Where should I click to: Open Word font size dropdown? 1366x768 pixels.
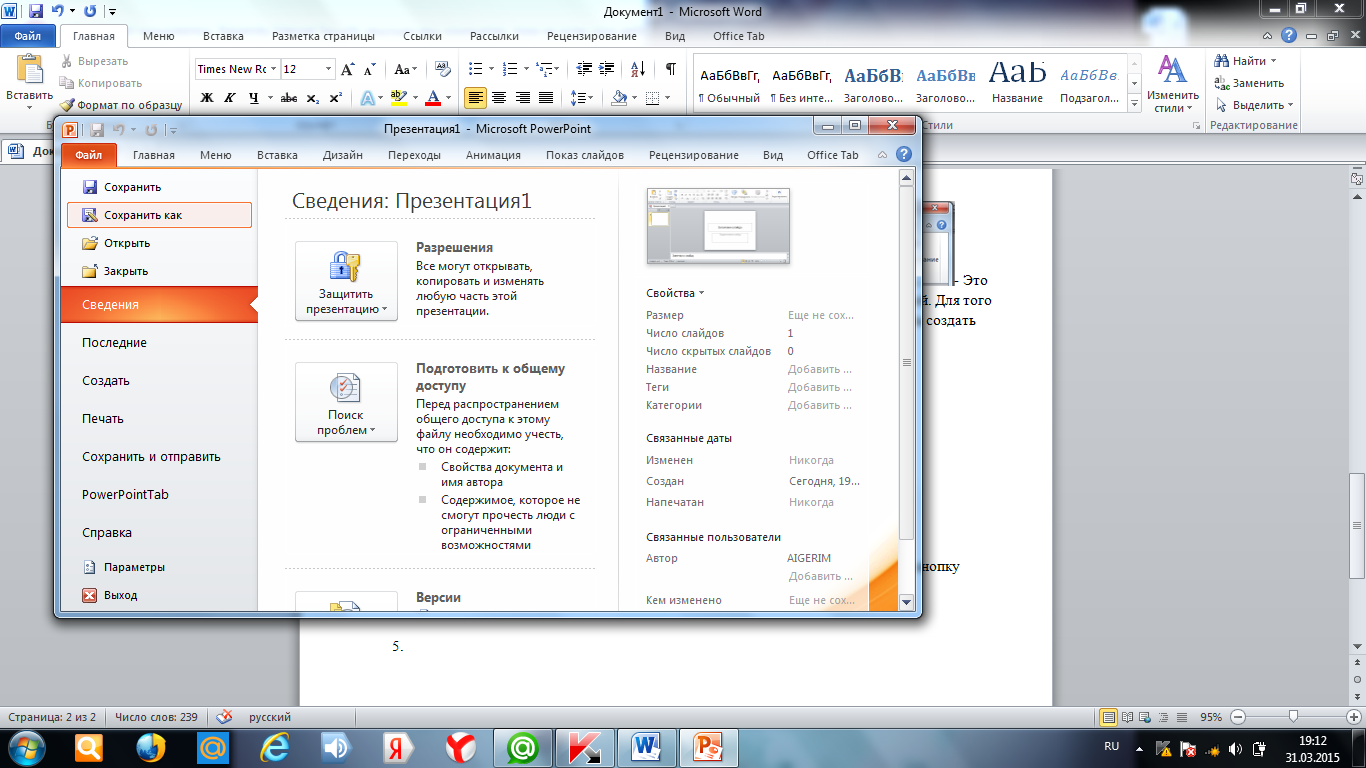click(328, 69)
